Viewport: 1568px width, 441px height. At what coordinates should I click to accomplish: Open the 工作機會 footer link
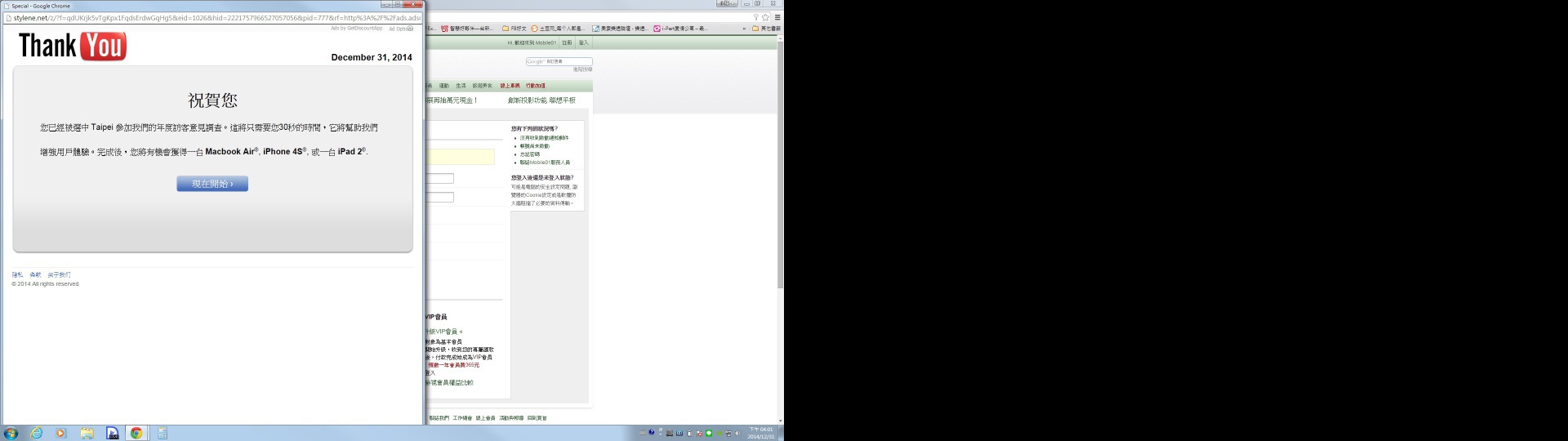click(x=462, y=418)
